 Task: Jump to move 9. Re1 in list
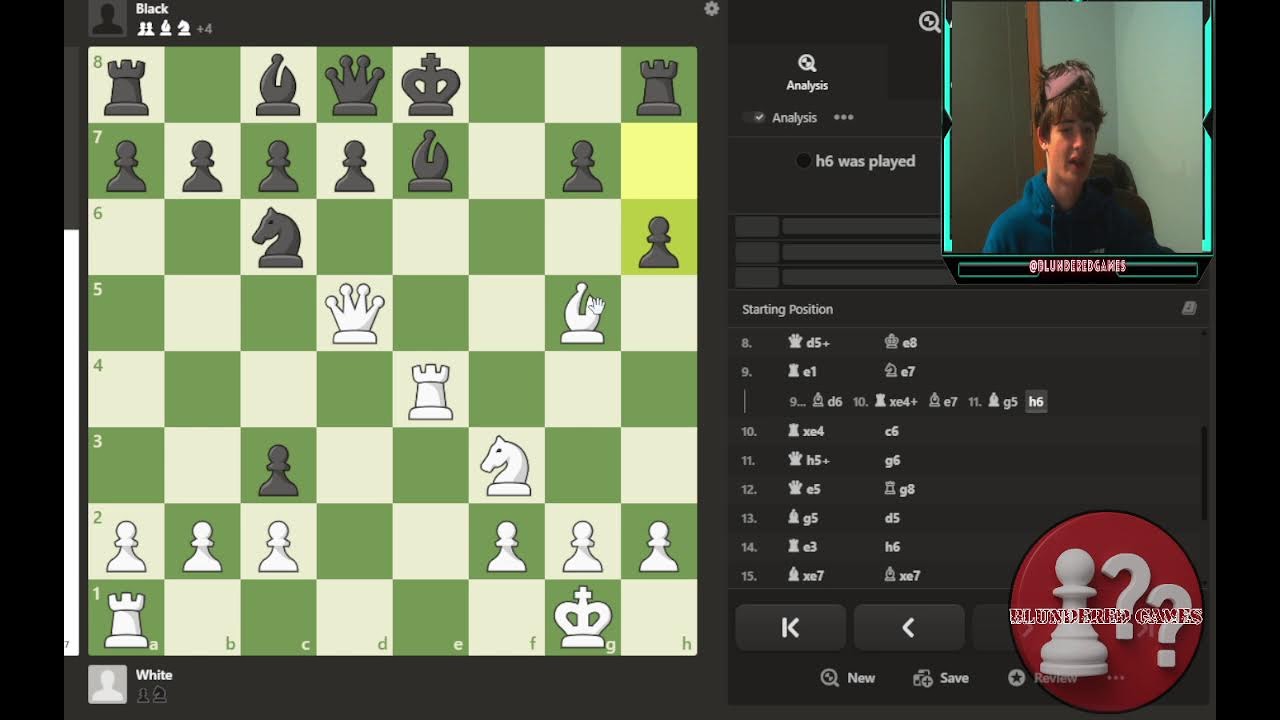[x=803, y=371]
